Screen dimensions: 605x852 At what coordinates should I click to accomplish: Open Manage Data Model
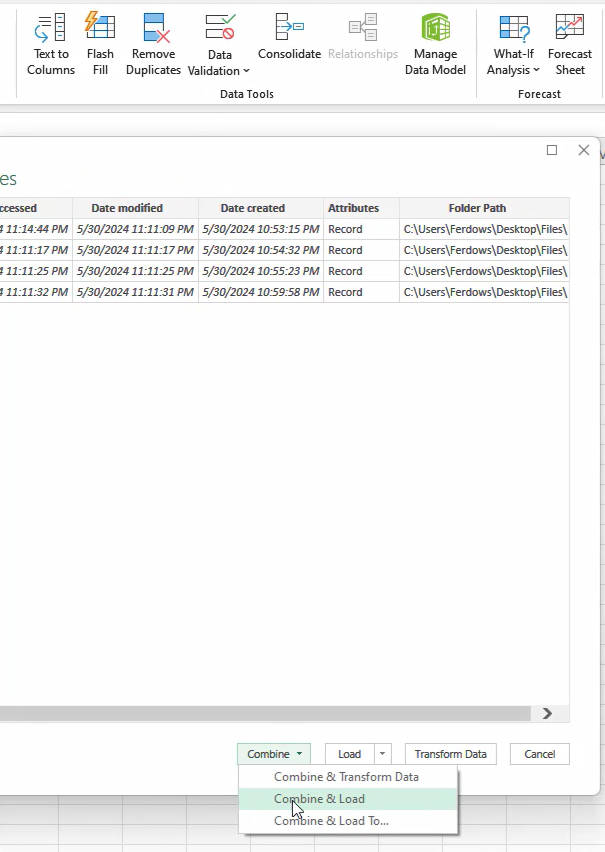(435, 45)
